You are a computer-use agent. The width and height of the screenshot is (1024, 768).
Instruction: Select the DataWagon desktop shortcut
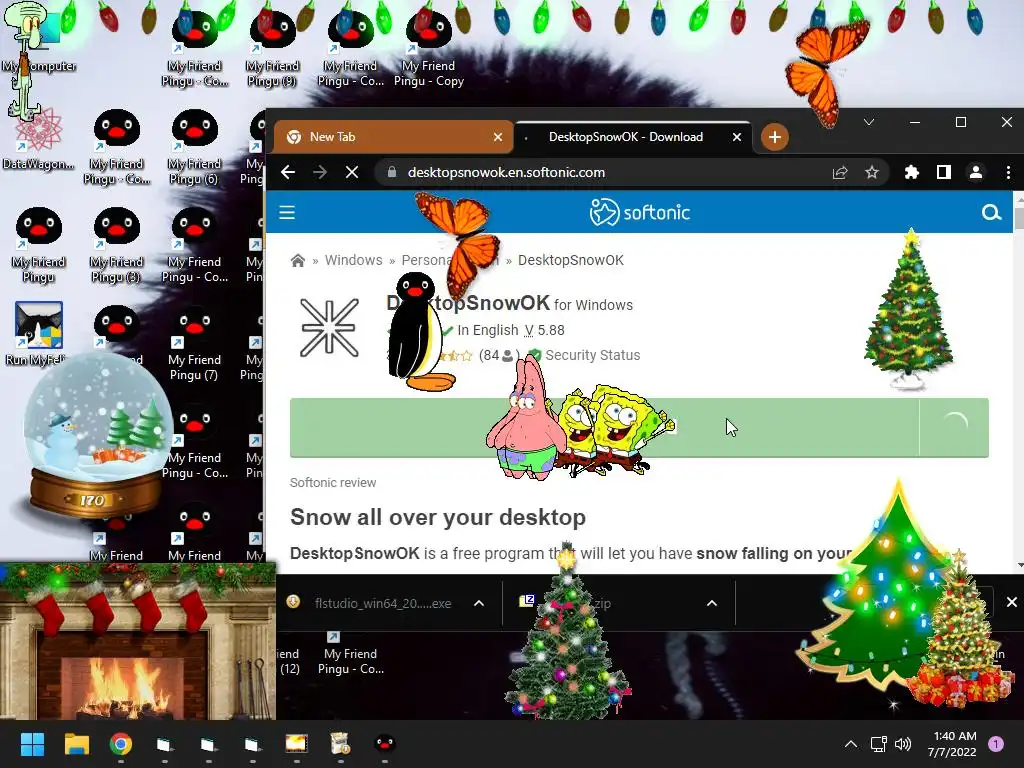pos(38,138)
